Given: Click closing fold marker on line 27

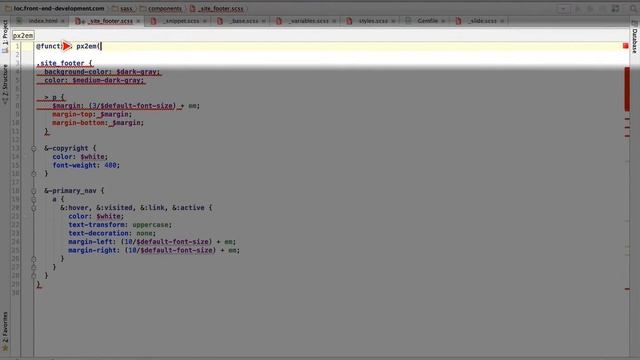Looking at the screenshot, I should (34, 267).
